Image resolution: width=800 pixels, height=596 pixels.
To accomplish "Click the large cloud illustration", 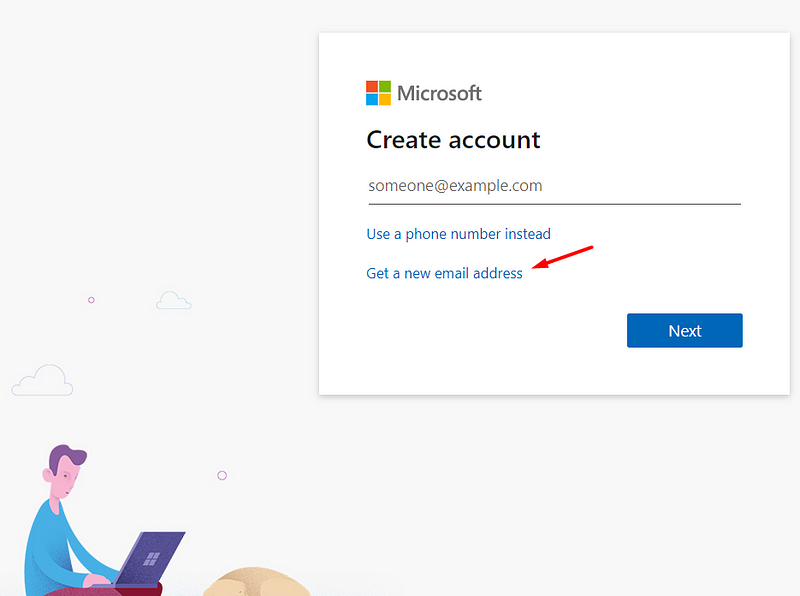I will [42, 381].
